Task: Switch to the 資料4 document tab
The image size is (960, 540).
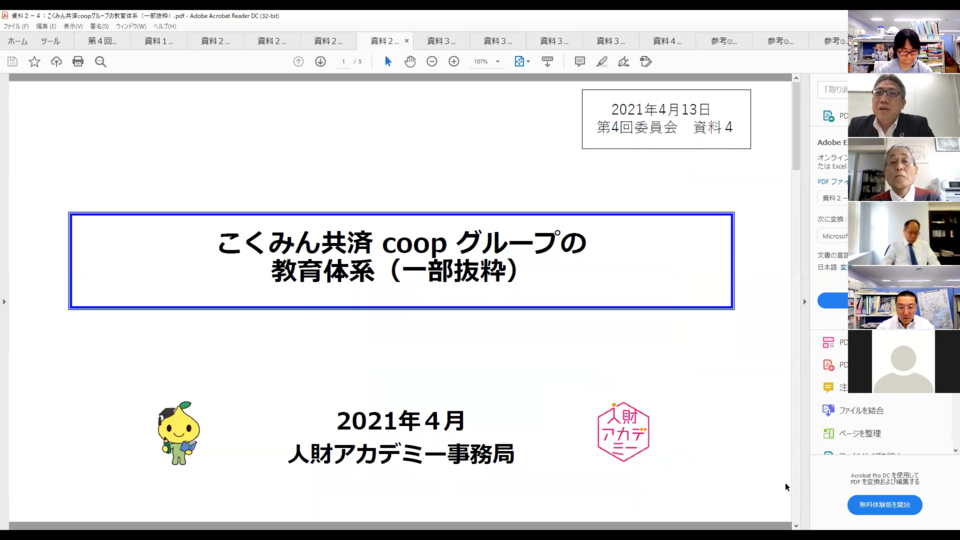Action: (x=667, y=41)
